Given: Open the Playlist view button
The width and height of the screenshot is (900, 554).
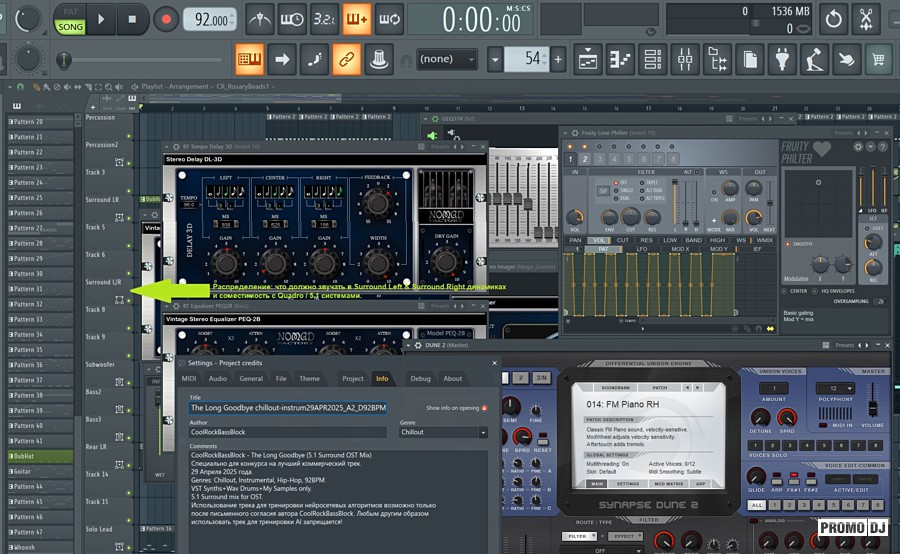Looking at the screenshot, I should [587, 60].
